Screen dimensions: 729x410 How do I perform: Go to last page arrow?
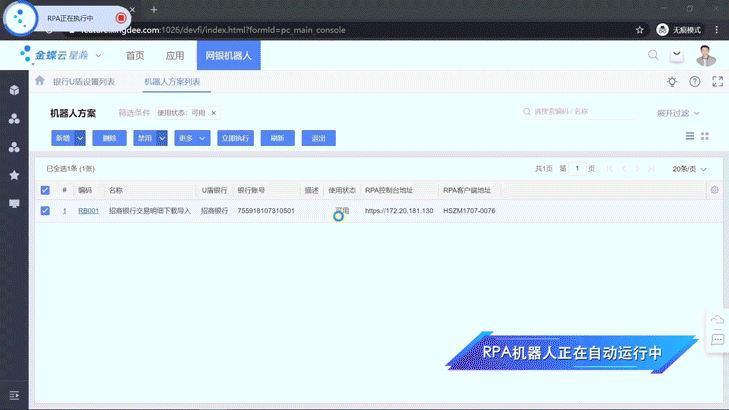tap(651, 169)
